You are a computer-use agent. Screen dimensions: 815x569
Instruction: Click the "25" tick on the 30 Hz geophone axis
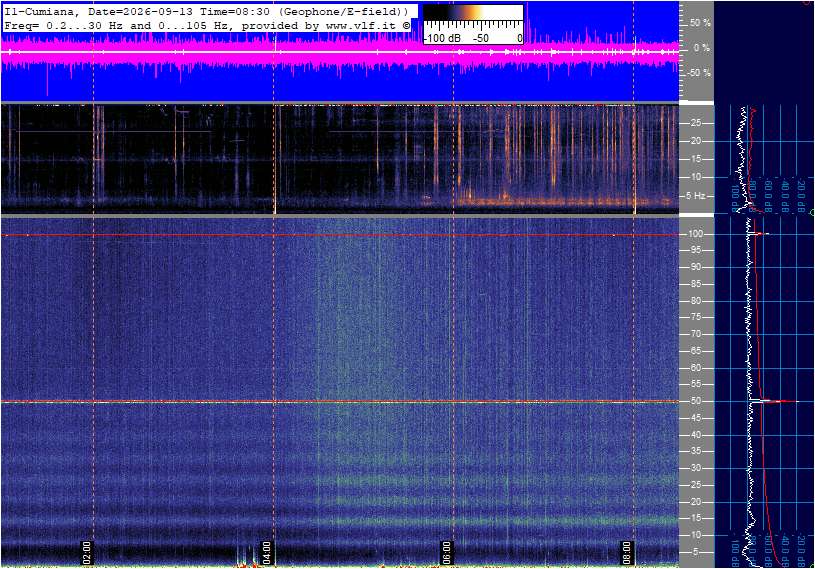pos(696,123)
